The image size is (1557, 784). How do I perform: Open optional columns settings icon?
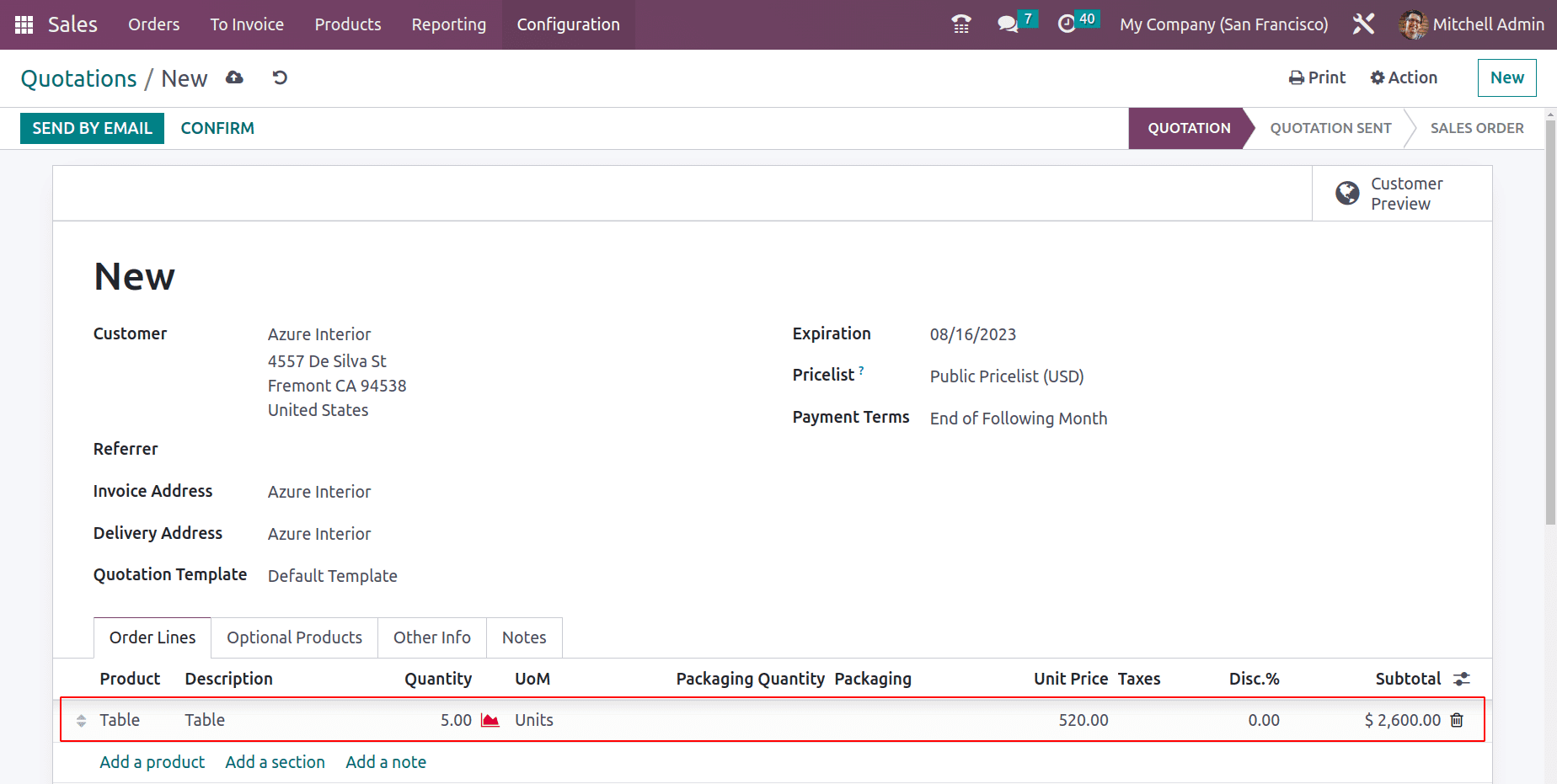point(1462,679)
